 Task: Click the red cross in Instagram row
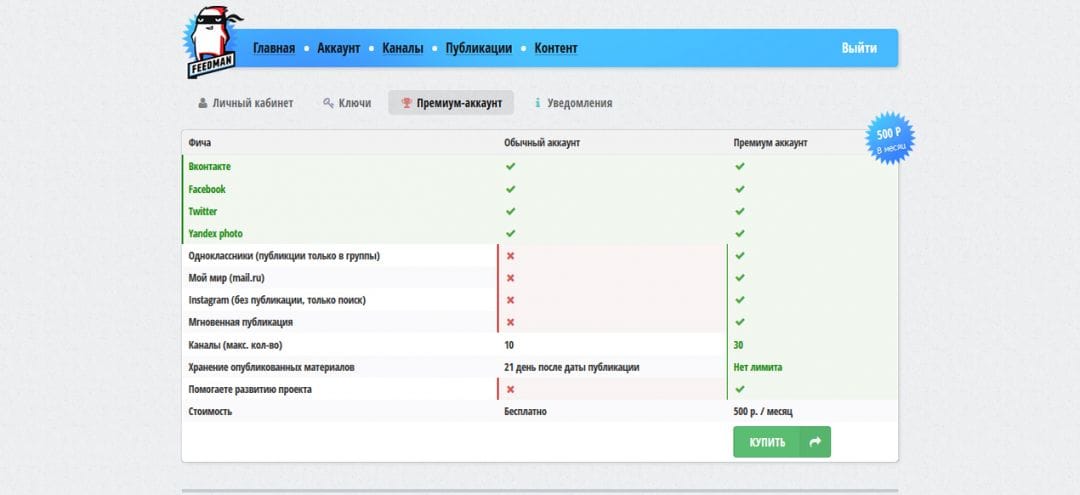coord(510,300)
